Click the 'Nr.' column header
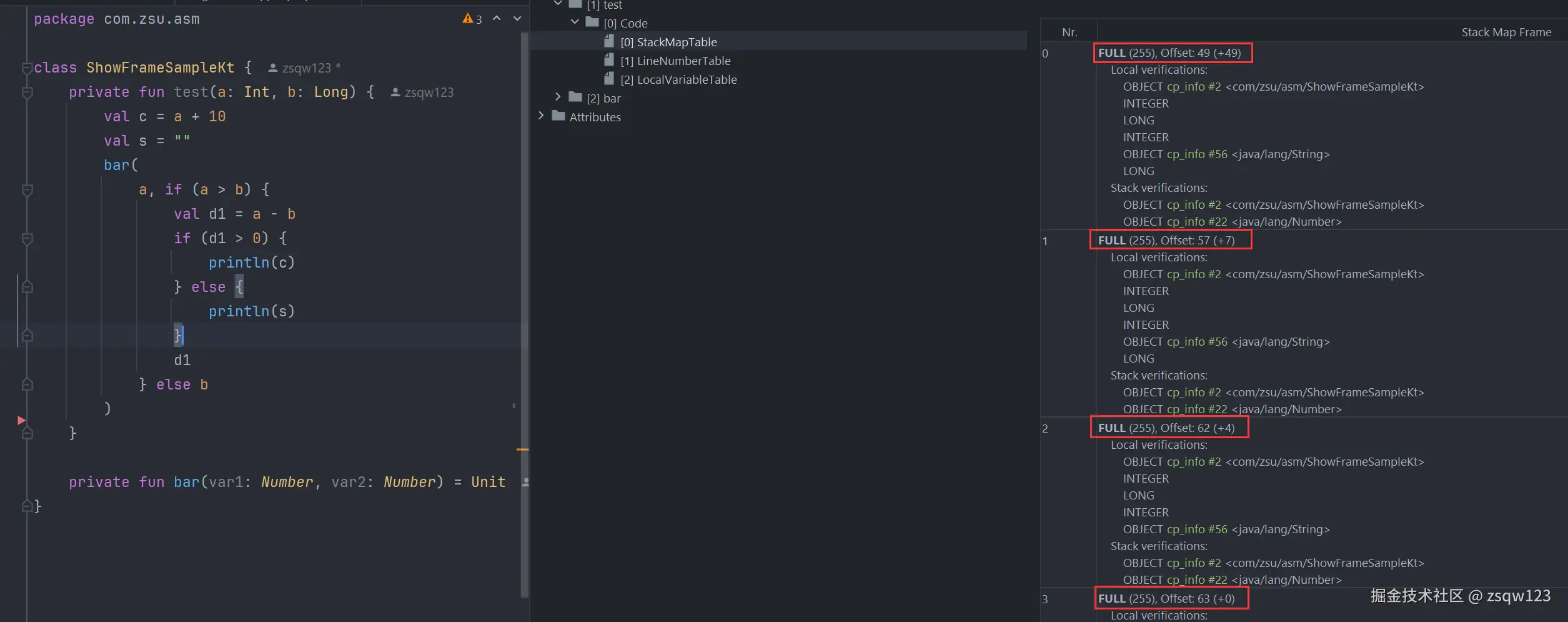 click(x=1069, y=32)
